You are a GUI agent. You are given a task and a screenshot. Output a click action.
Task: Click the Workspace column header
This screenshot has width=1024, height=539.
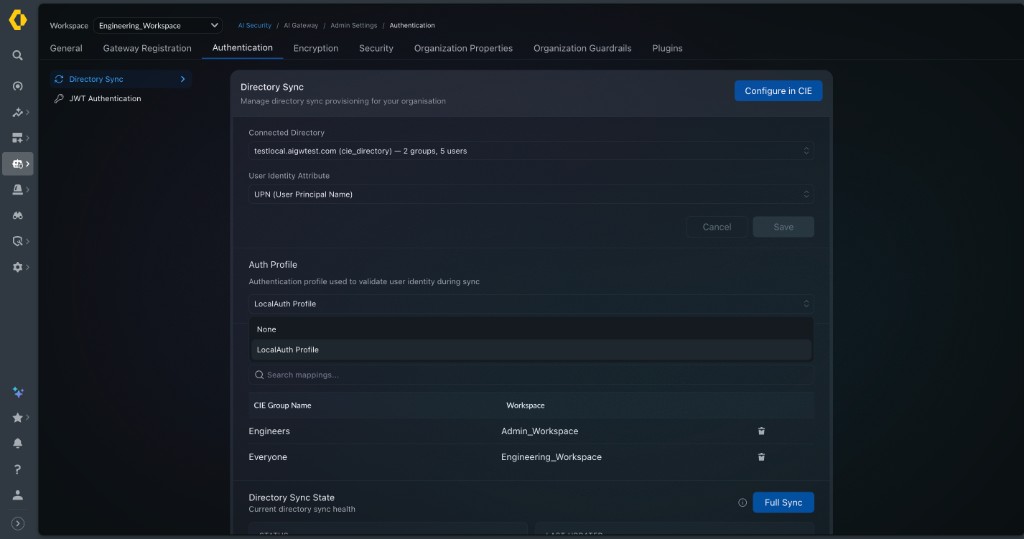[x=525, y=406]
